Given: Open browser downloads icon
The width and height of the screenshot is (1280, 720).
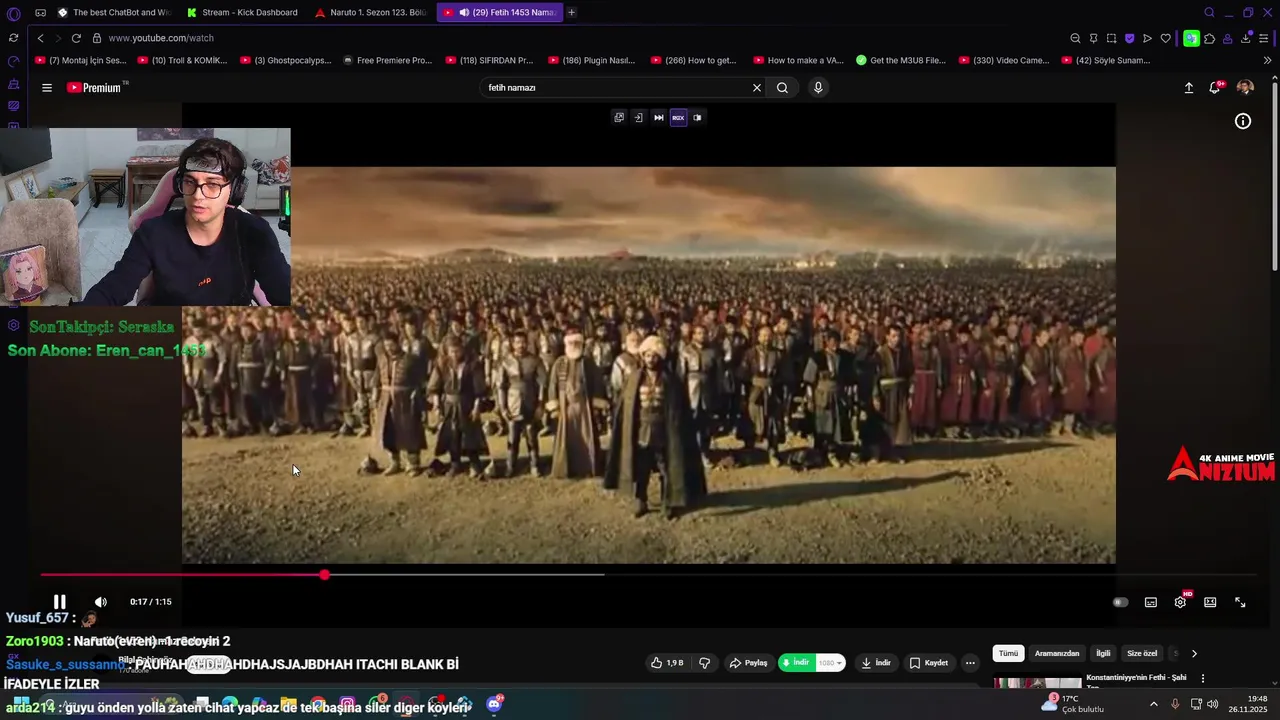Looking at the screenshot, I should [x=1246, y=38].
